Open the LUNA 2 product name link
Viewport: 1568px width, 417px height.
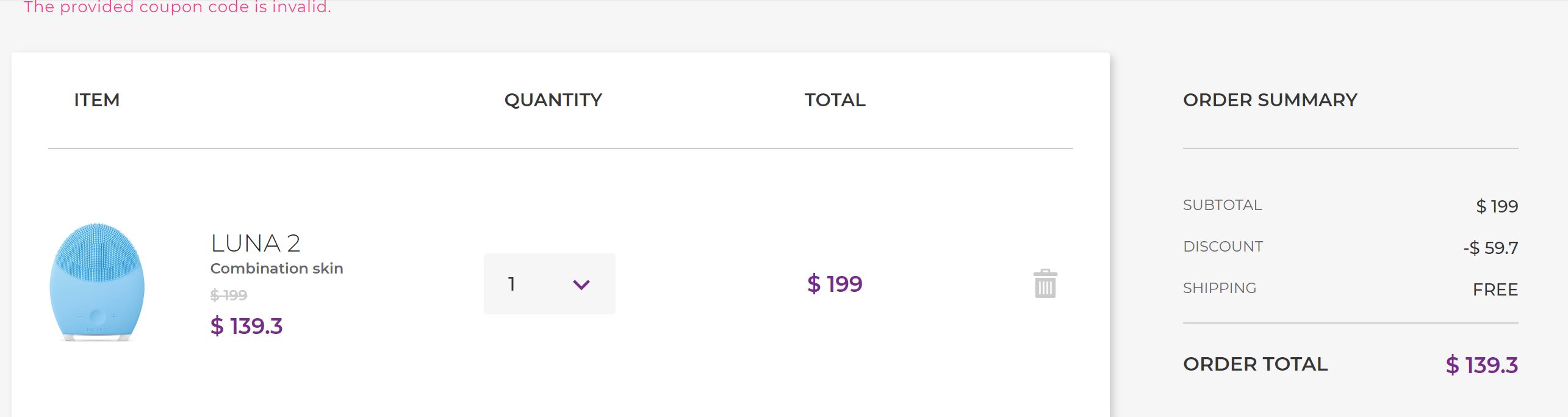click(x=256, y=243)
